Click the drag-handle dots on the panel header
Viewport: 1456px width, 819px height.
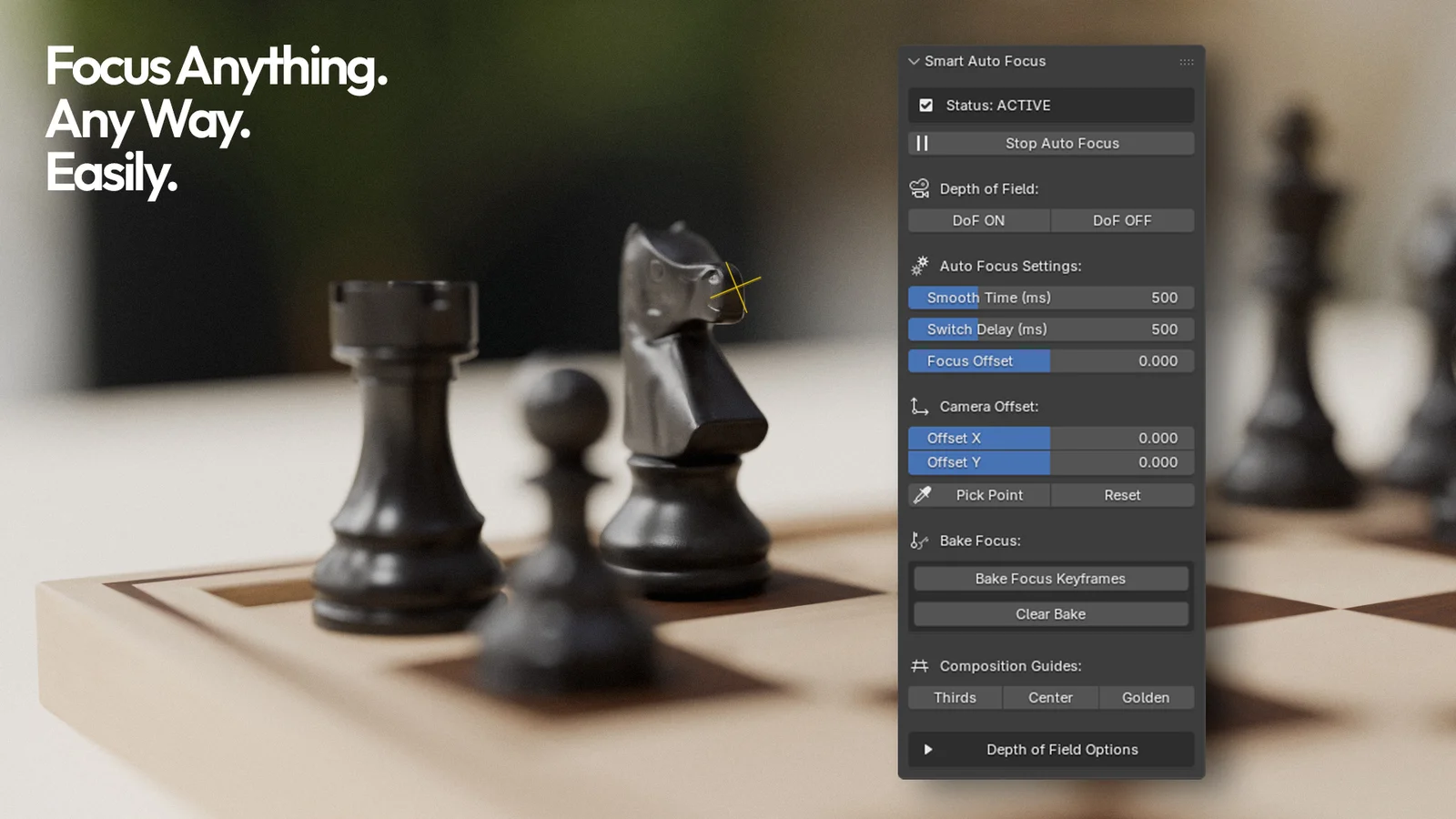pos(1186,61)
